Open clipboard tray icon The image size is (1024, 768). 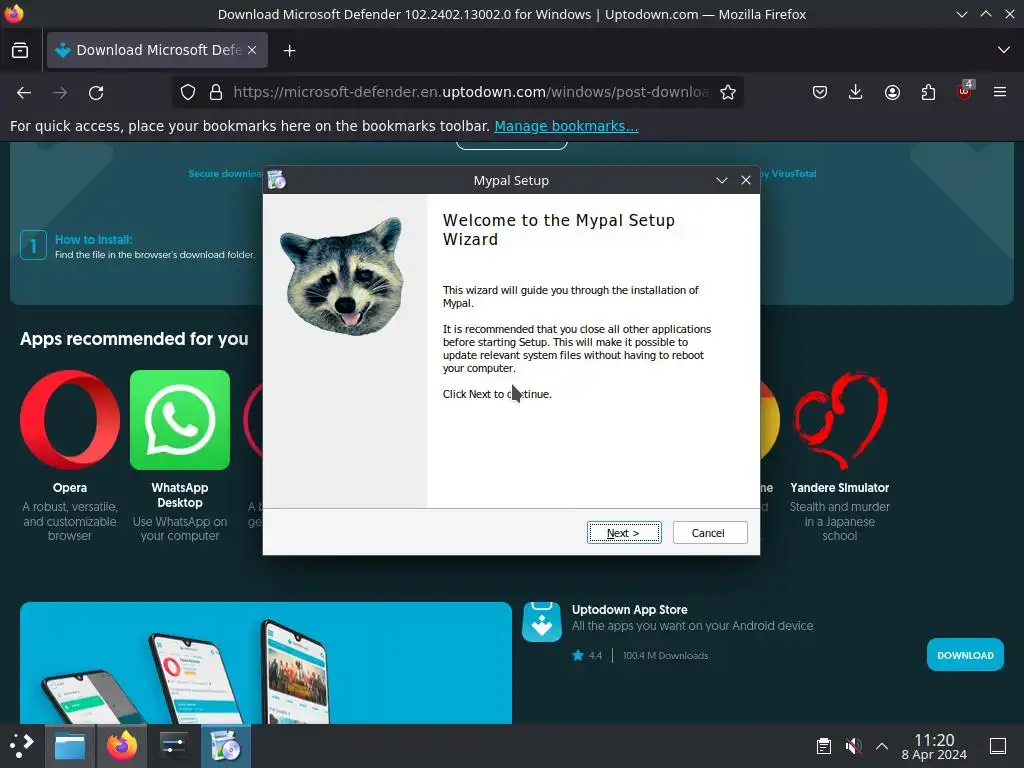coord(824,746)
